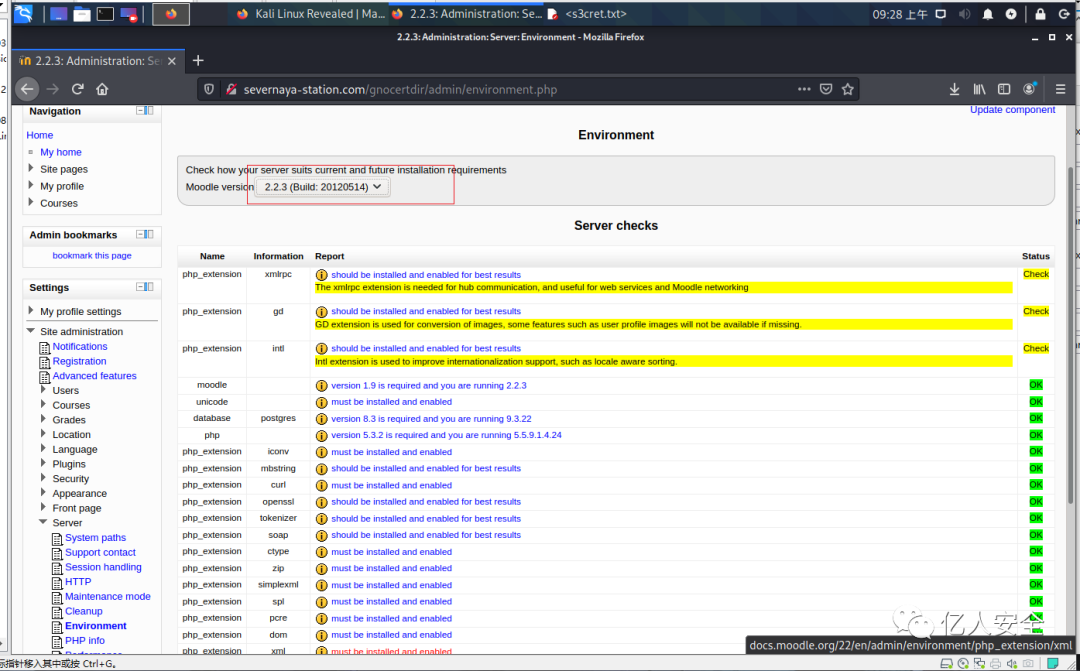Viewport: 1080px width, 671px height.
Task: Open My home link
Action: 61,152
